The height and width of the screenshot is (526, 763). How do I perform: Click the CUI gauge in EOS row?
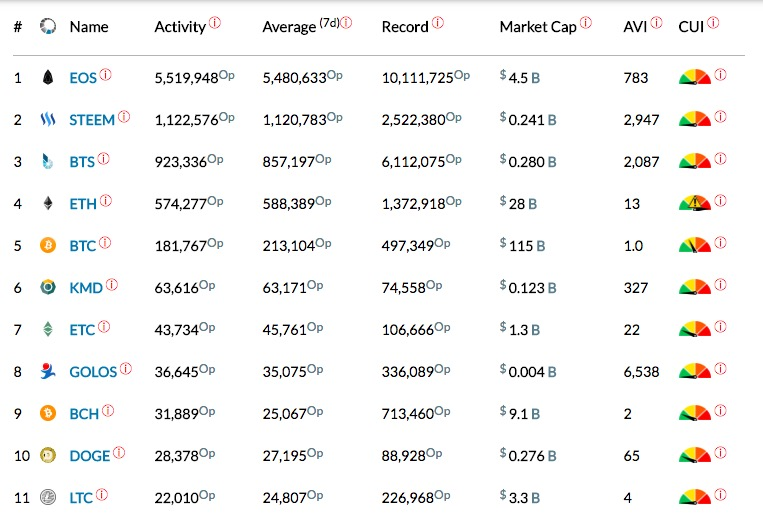click(695, 77)
